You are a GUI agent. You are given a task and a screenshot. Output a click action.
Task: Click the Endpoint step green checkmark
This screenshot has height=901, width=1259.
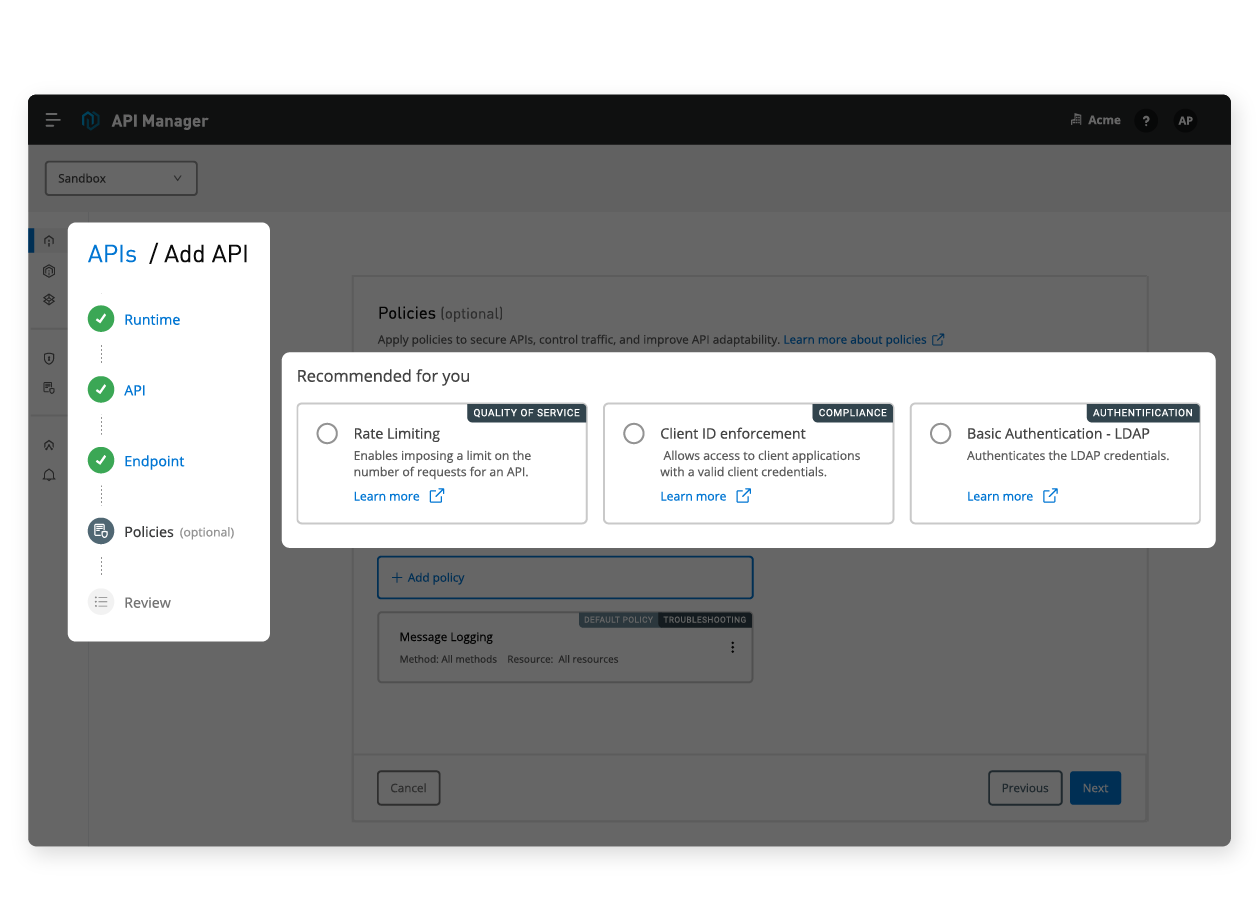tap(101, 460)
